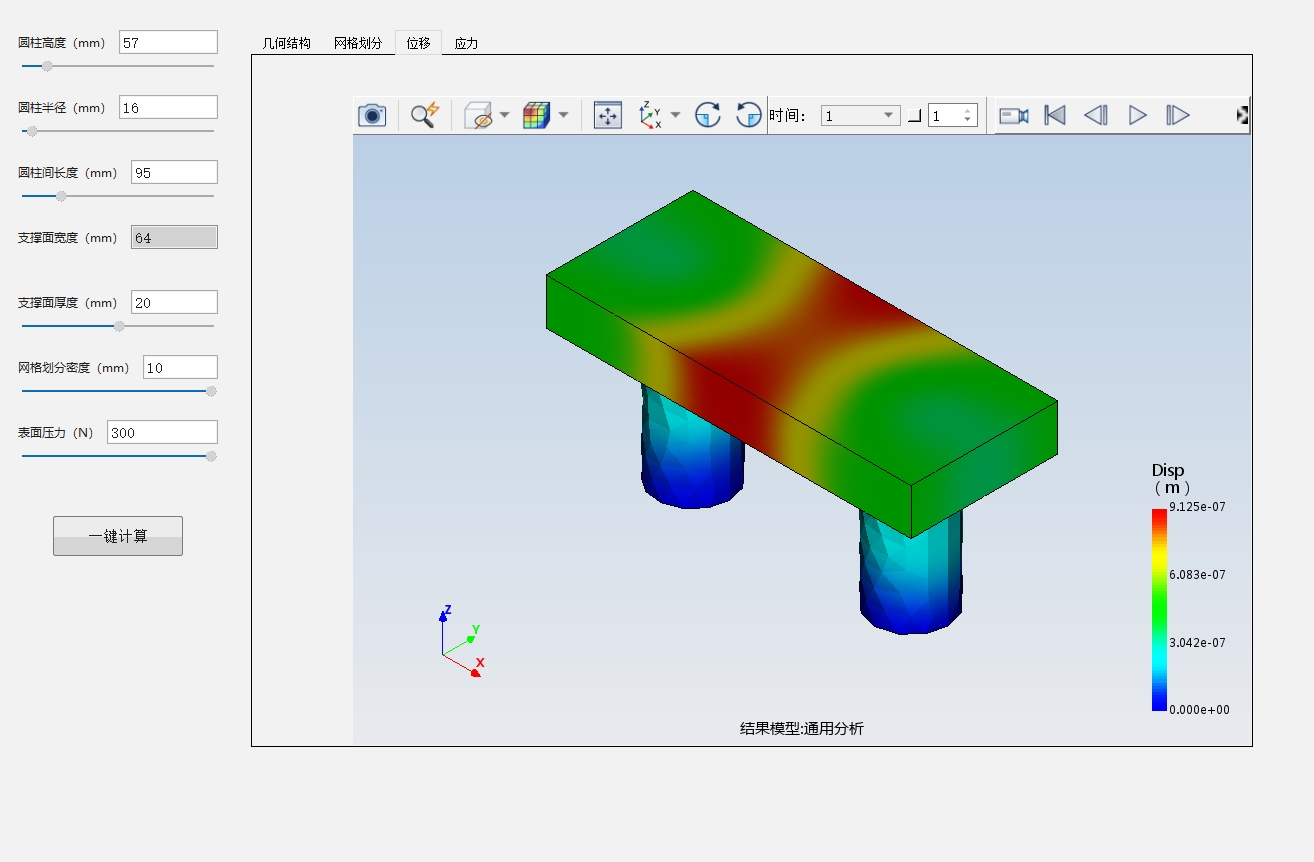Image resolution: width=1314 pixels, height=862 pixels.
Task: Open the XYZ axis orientation dropdown arrow
Action: click(x=675, y=116)
